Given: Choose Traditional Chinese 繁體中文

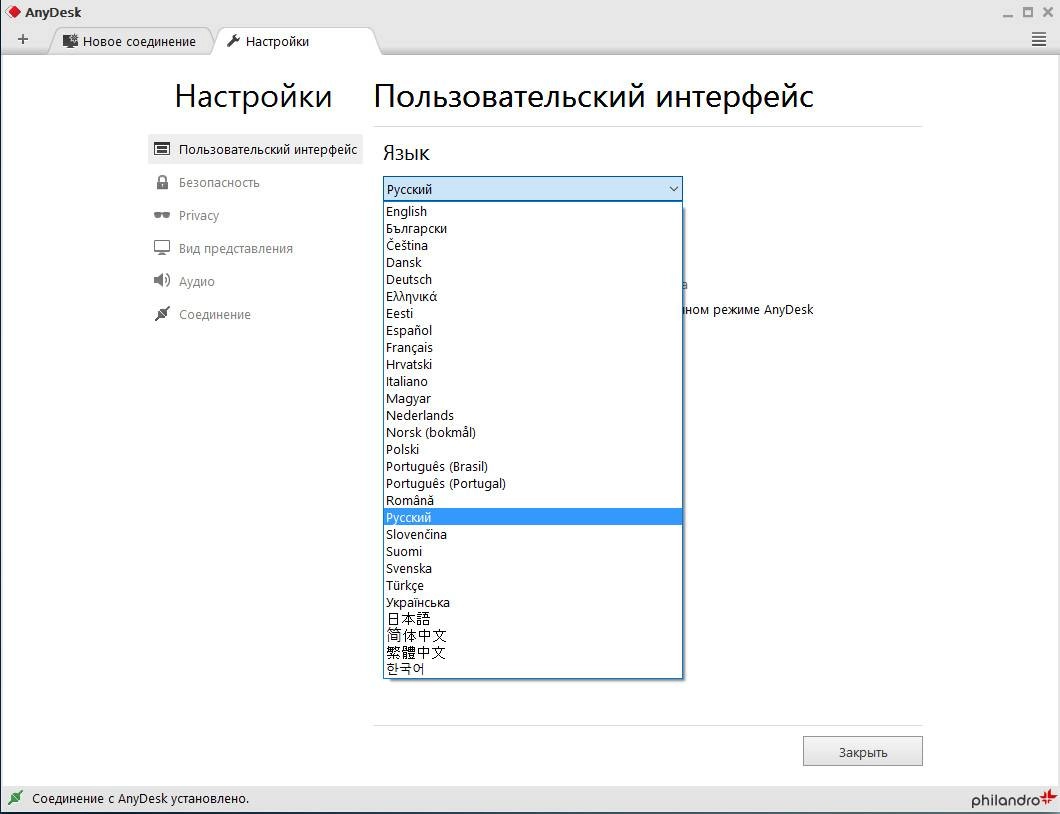Looking at the screenshot, I should [533, 652].
